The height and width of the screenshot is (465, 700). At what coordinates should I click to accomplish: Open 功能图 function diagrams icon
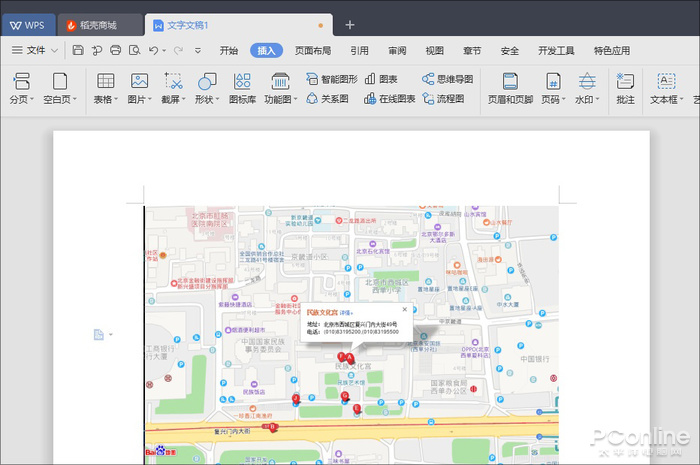pyautogui.click(x=280, y=88)
